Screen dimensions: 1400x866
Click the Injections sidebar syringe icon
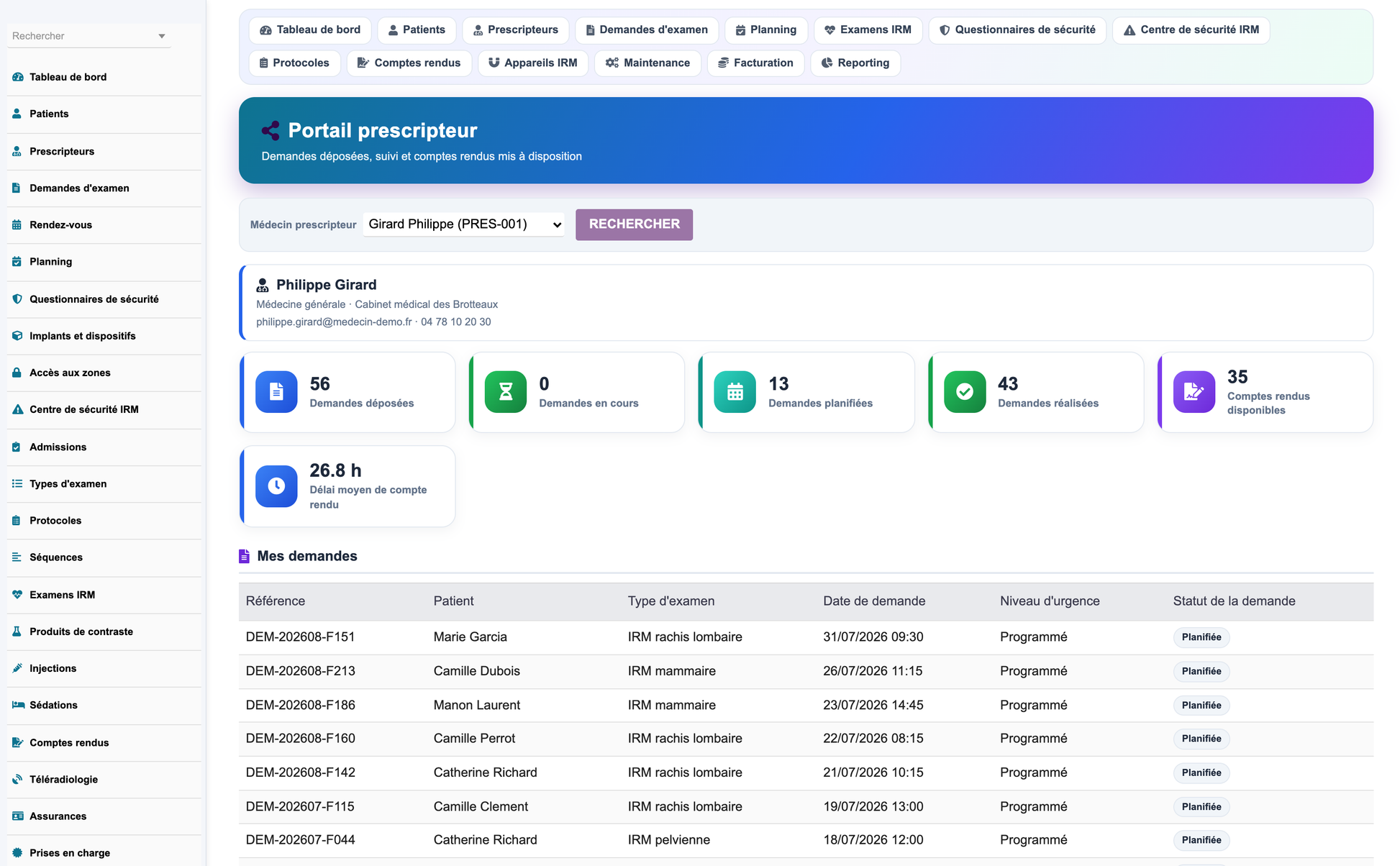[17, 667]
